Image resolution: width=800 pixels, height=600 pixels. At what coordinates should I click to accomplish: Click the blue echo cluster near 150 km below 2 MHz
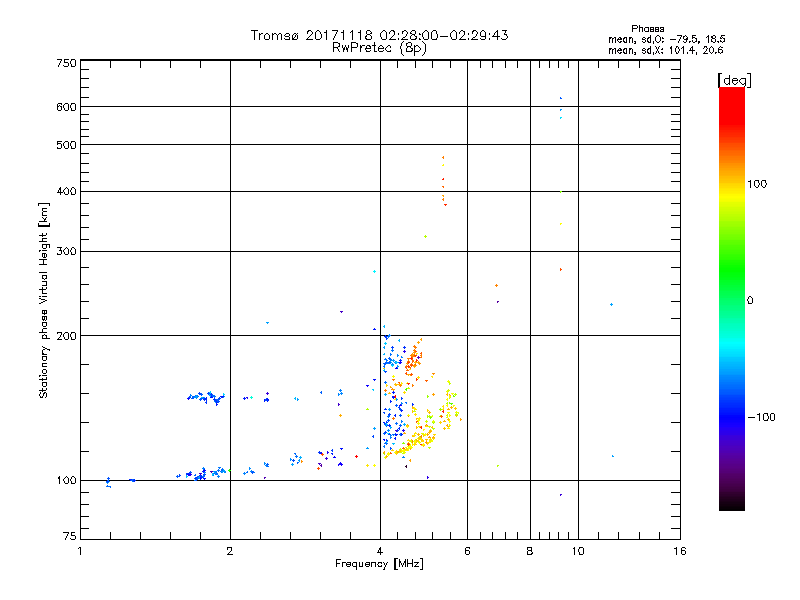click(x=206, y=397)
